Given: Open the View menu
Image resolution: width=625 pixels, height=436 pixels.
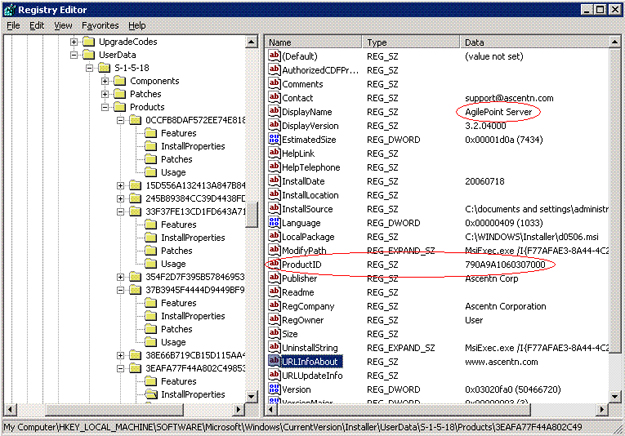Looking at the screenshot, I should [x=65, y=25].
